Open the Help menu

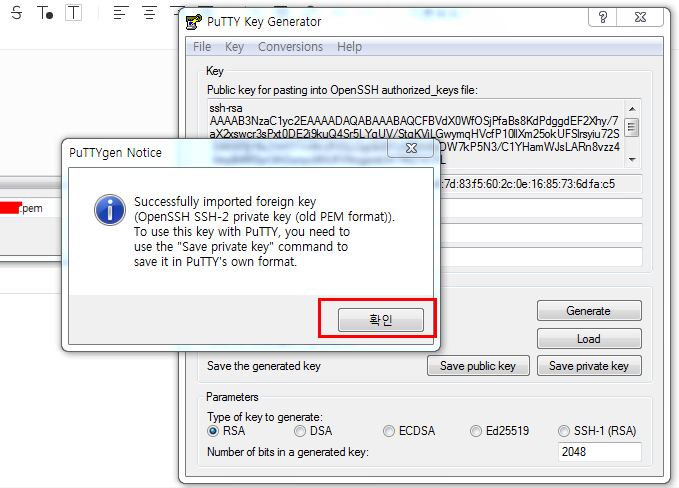click(349, 46)
